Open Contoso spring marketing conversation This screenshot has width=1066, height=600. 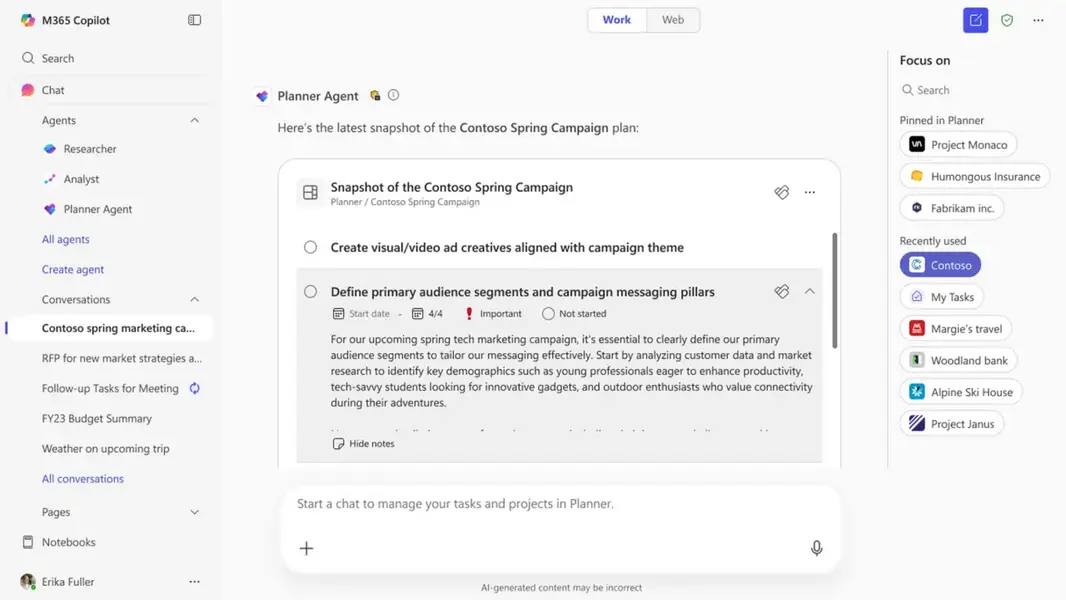[118, 328]
